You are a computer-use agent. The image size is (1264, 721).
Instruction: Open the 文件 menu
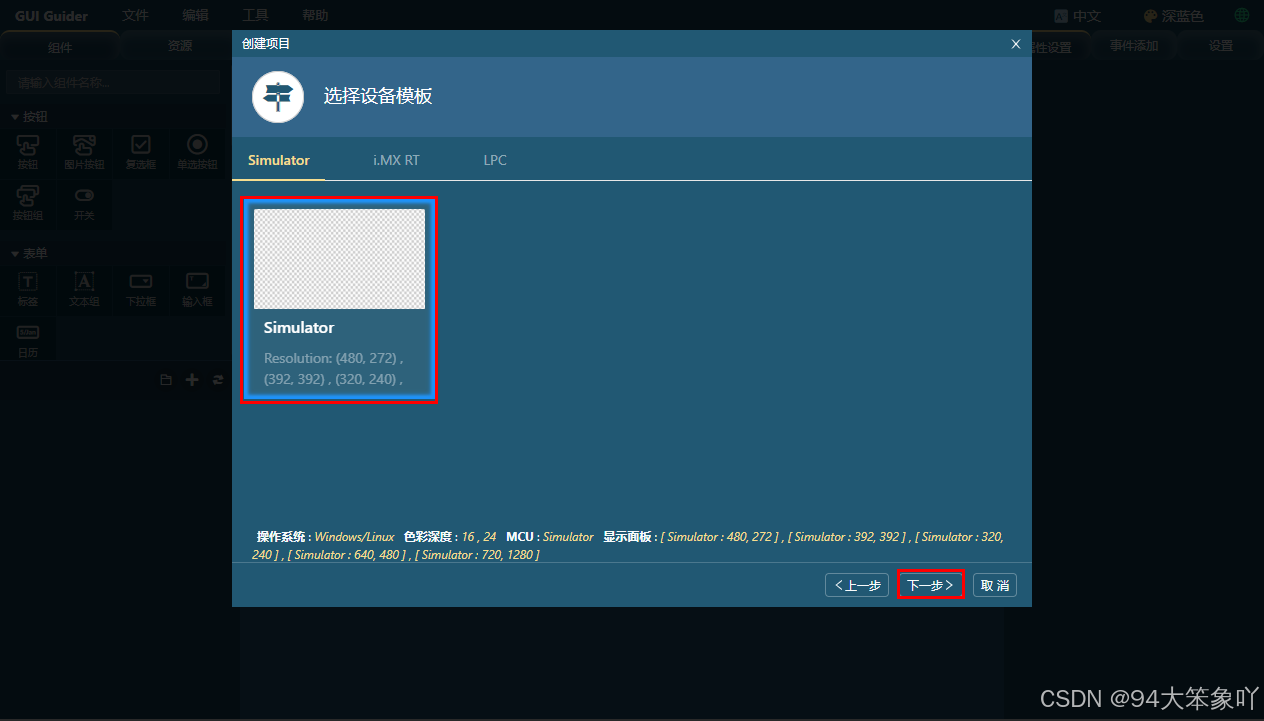click(x=135, y=16)
